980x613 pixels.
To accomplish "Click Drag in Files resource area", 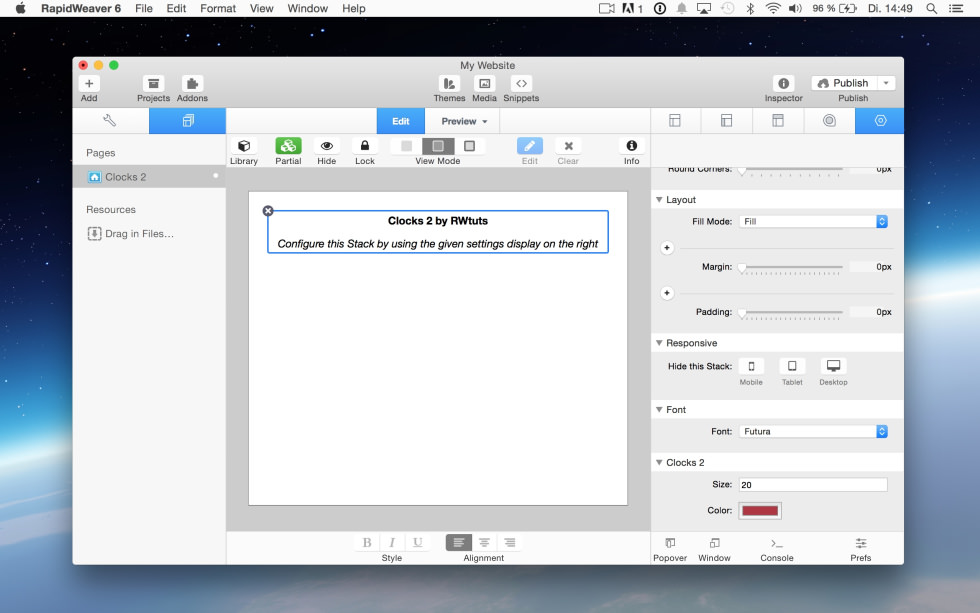I will 131,234.
